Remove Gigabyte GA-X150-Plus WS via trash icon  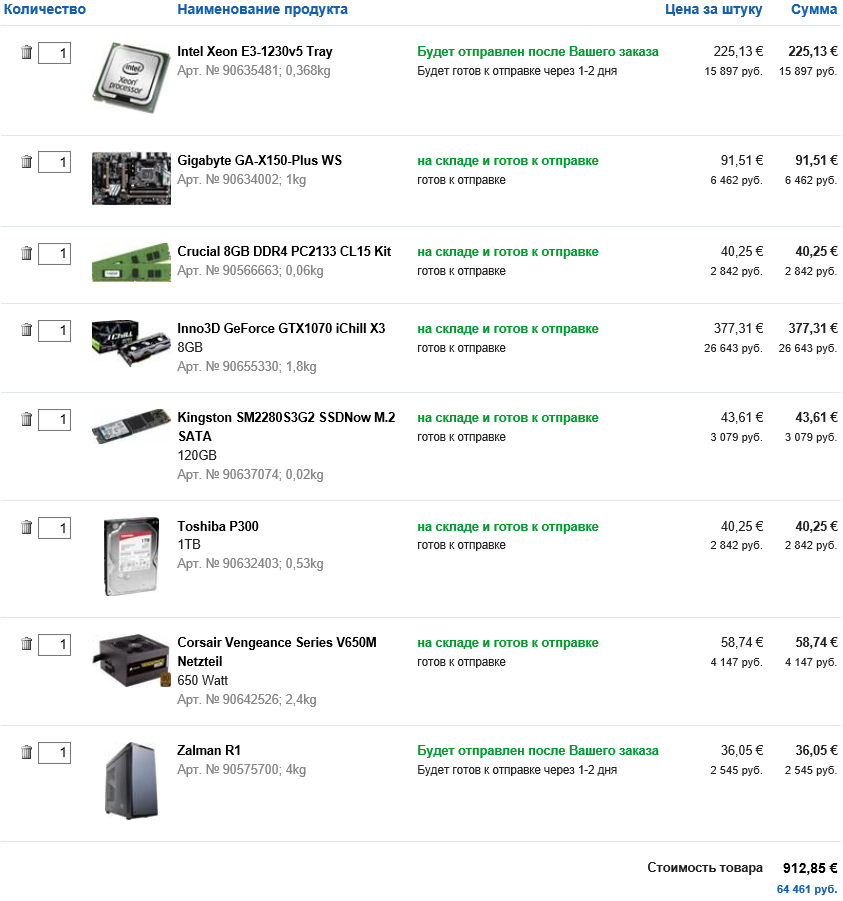[x=27, y=161]
